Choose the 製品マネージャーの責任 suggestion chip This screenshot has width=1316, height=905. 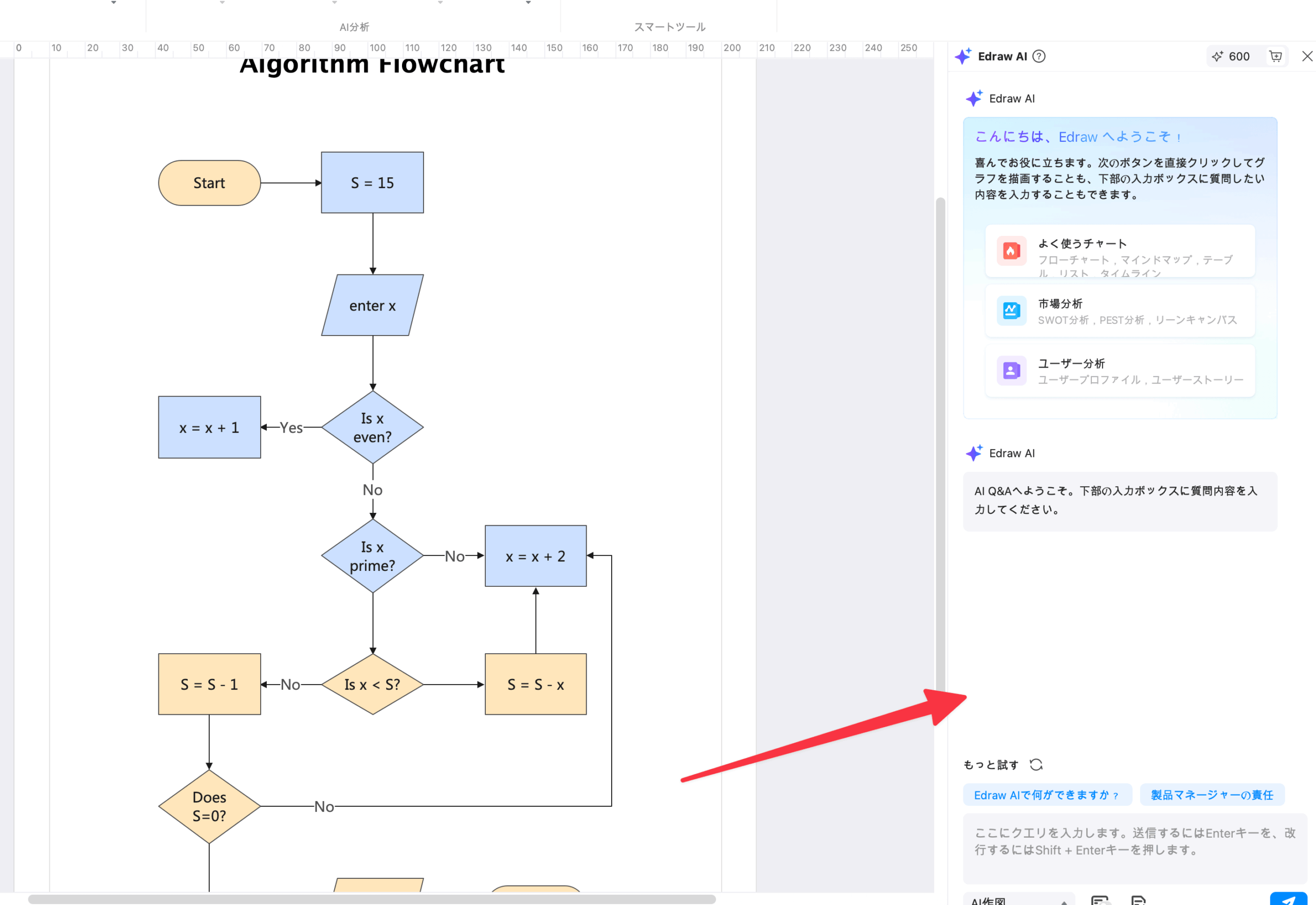(1212, 795)
